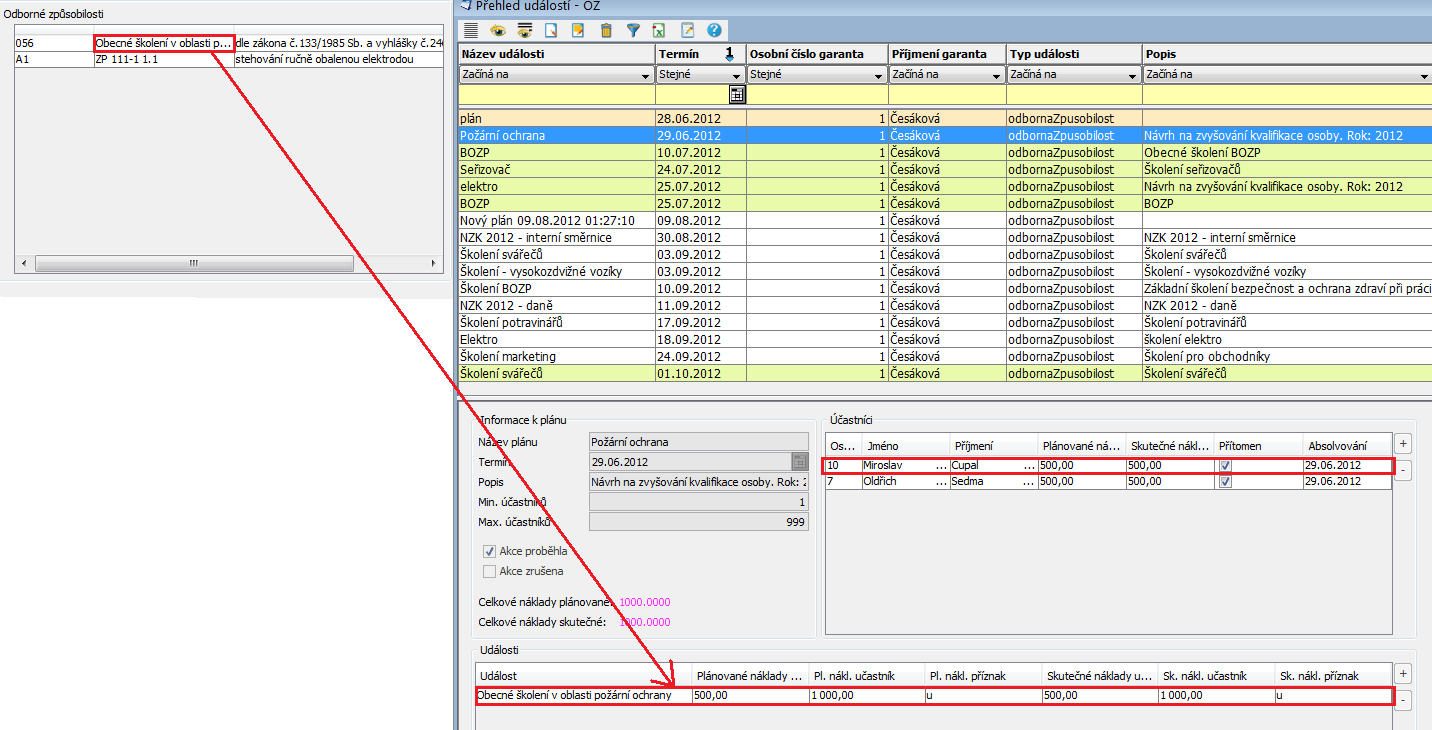The width and height of the screenshot is (1432, 730).
Task: Open help with the question mark icon
Action: [x=714, y=31]
